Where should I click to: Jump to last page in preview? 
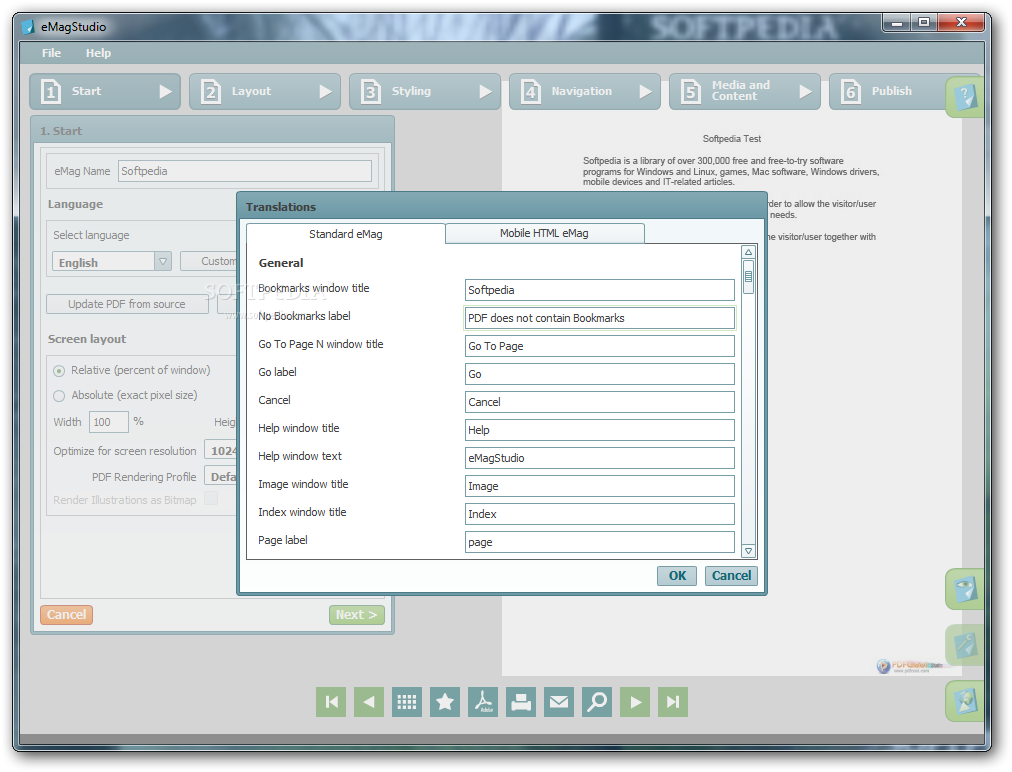point(673,702)
